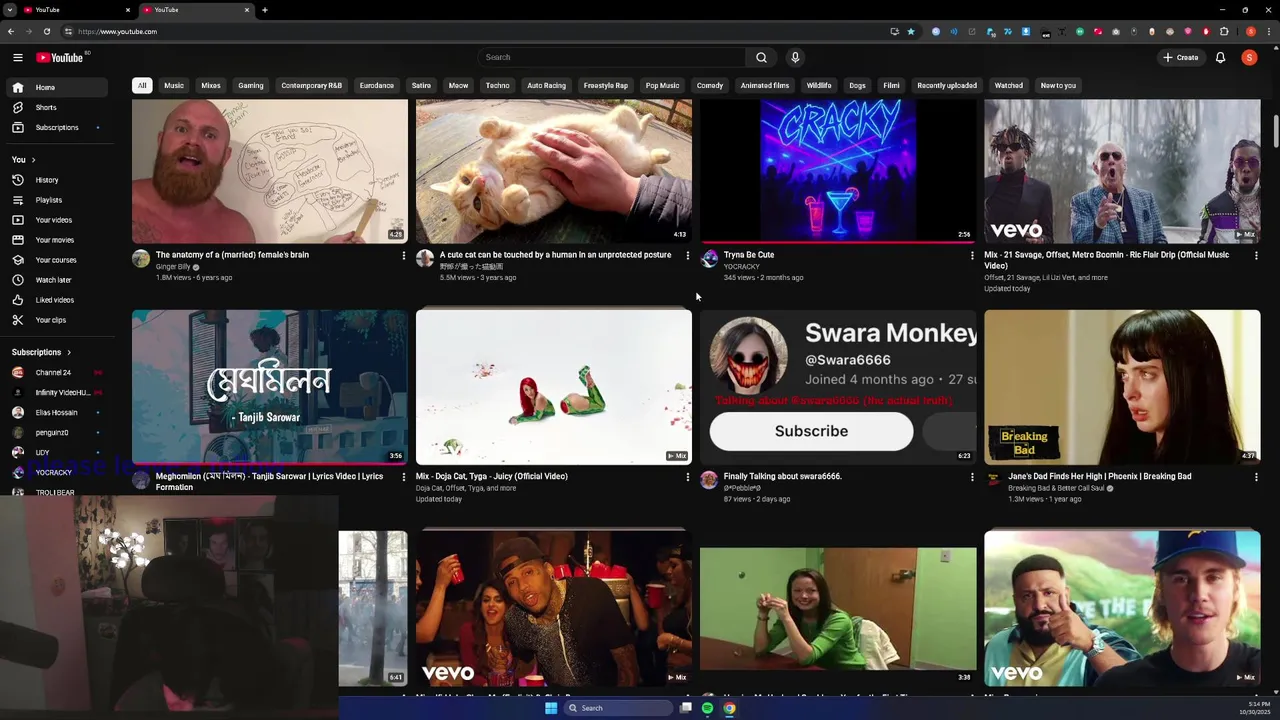This screenshot has height=720, width=1280.
Task: Open the notifications bell
Action: pos(1220,57)
